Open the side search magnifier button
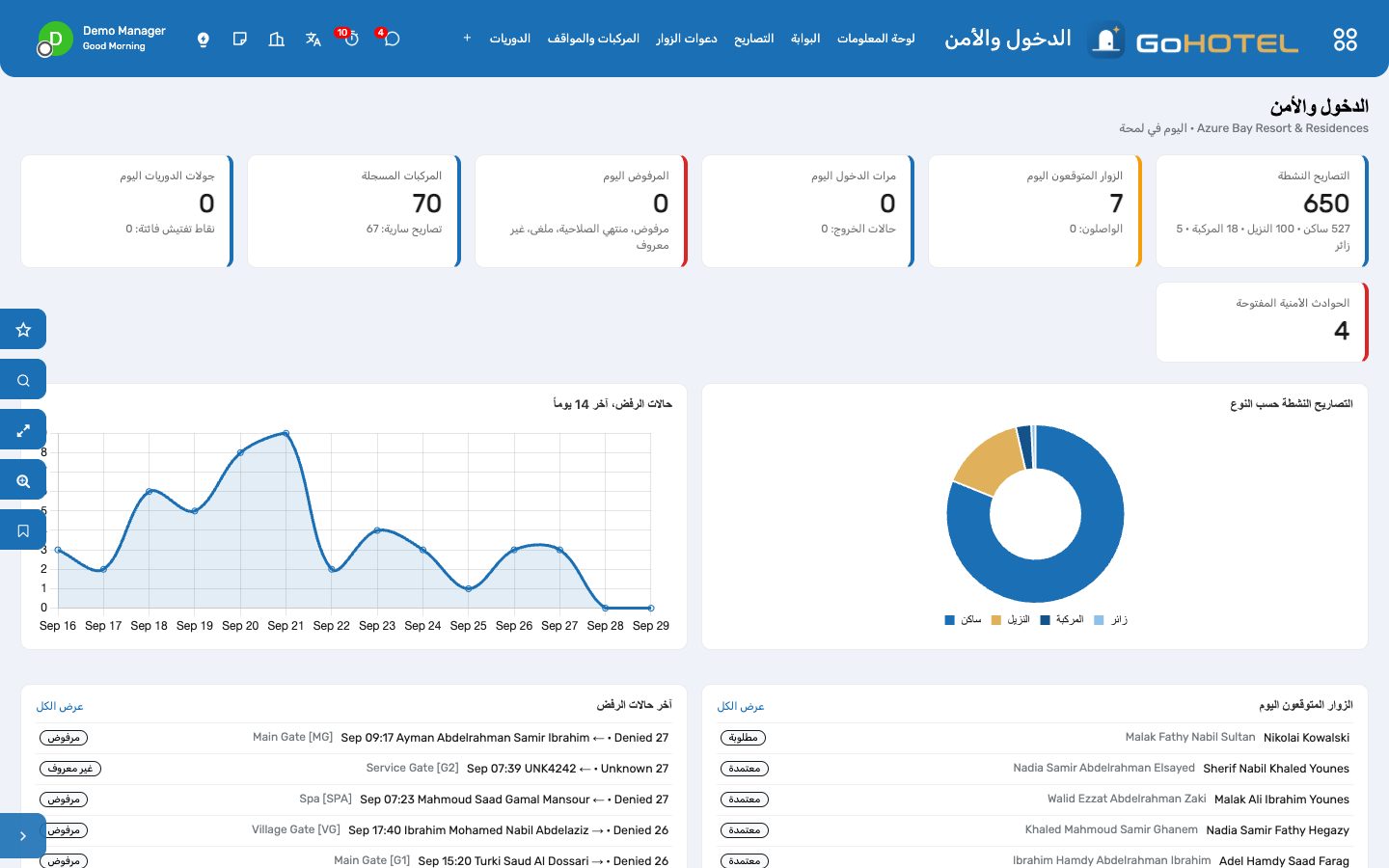This screenshot has height=868, width=1389. (23, 380)
